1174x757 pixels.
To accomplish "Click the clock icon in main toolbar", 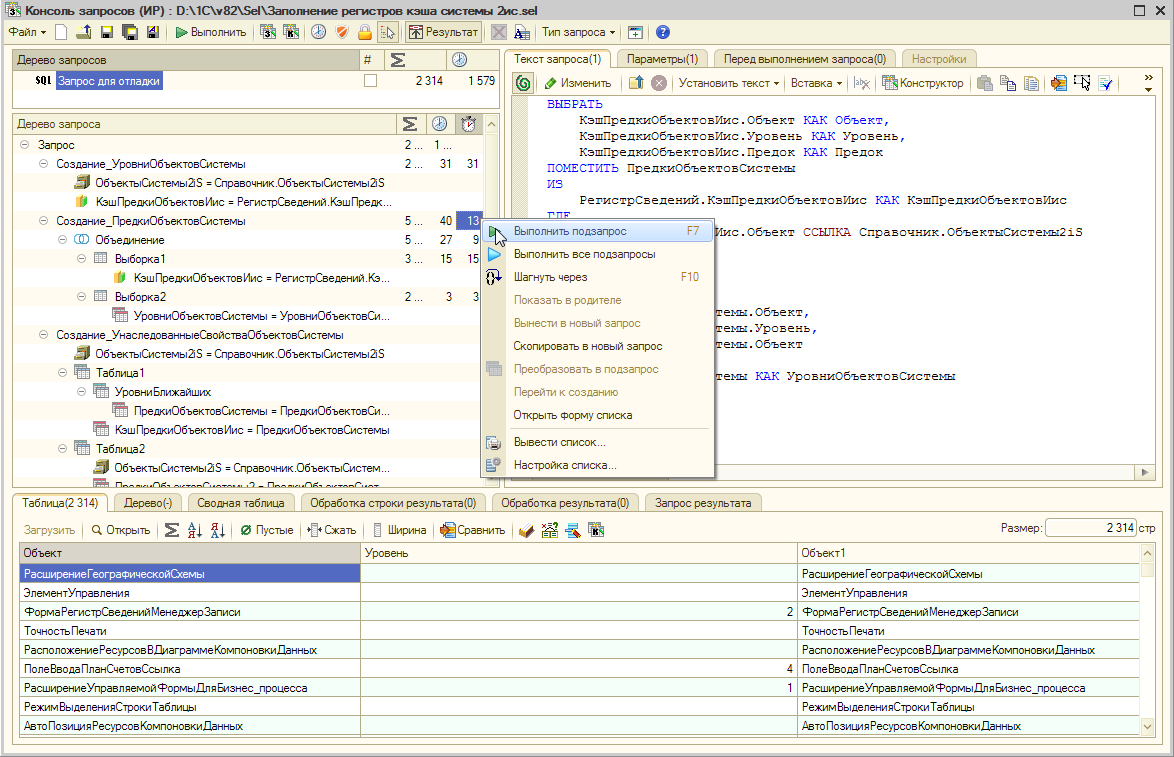I will [x=318, y=32].
